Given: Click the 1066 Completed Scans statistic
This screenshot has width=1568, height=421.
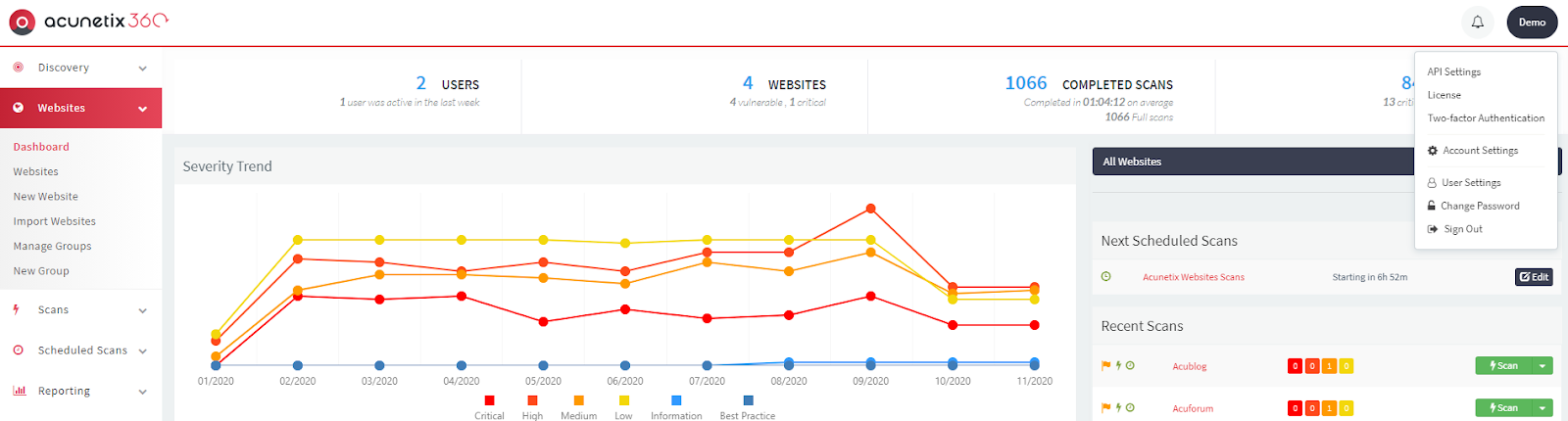Looking at the screenshot, I should [x=1089, y=84].
